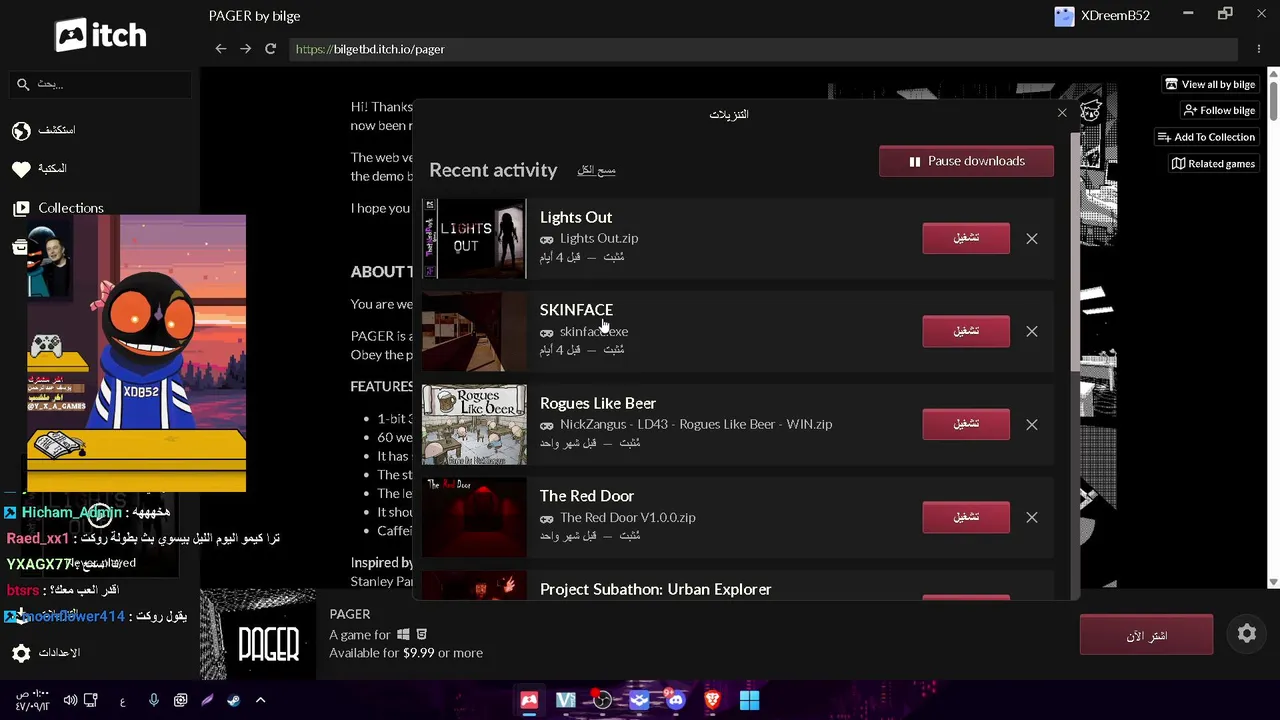
Task: Add PAGER to a collection
Action: [x=1206, y=137]
